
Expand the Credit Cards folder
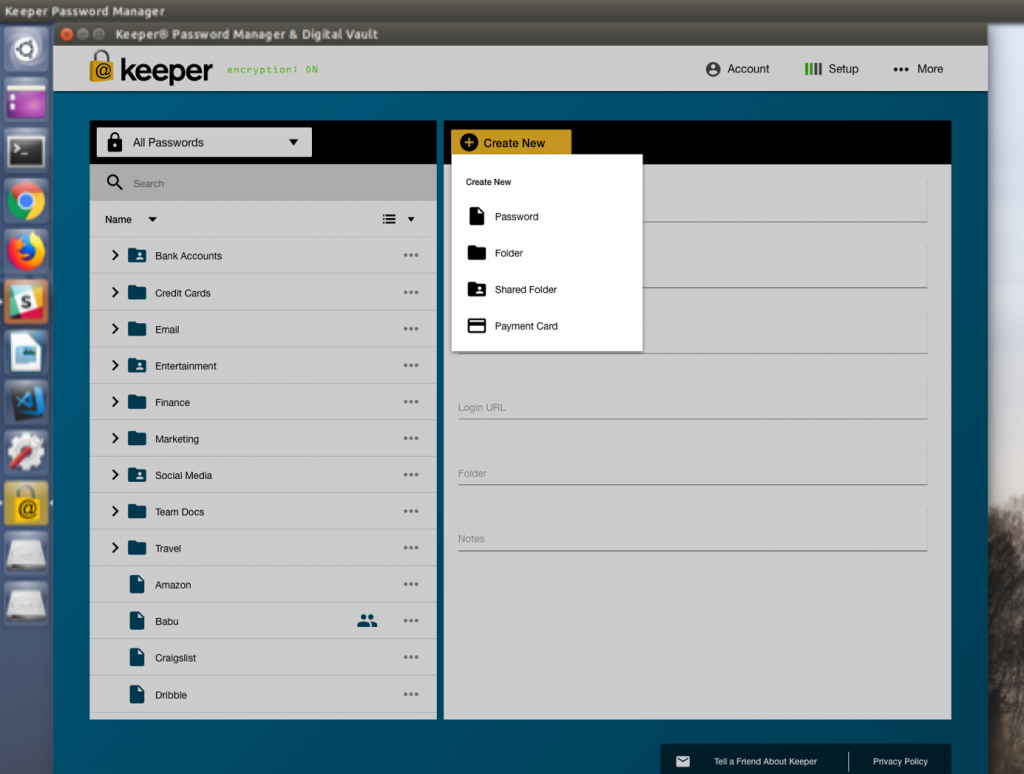pyautogui.click(x=114, y=292)
